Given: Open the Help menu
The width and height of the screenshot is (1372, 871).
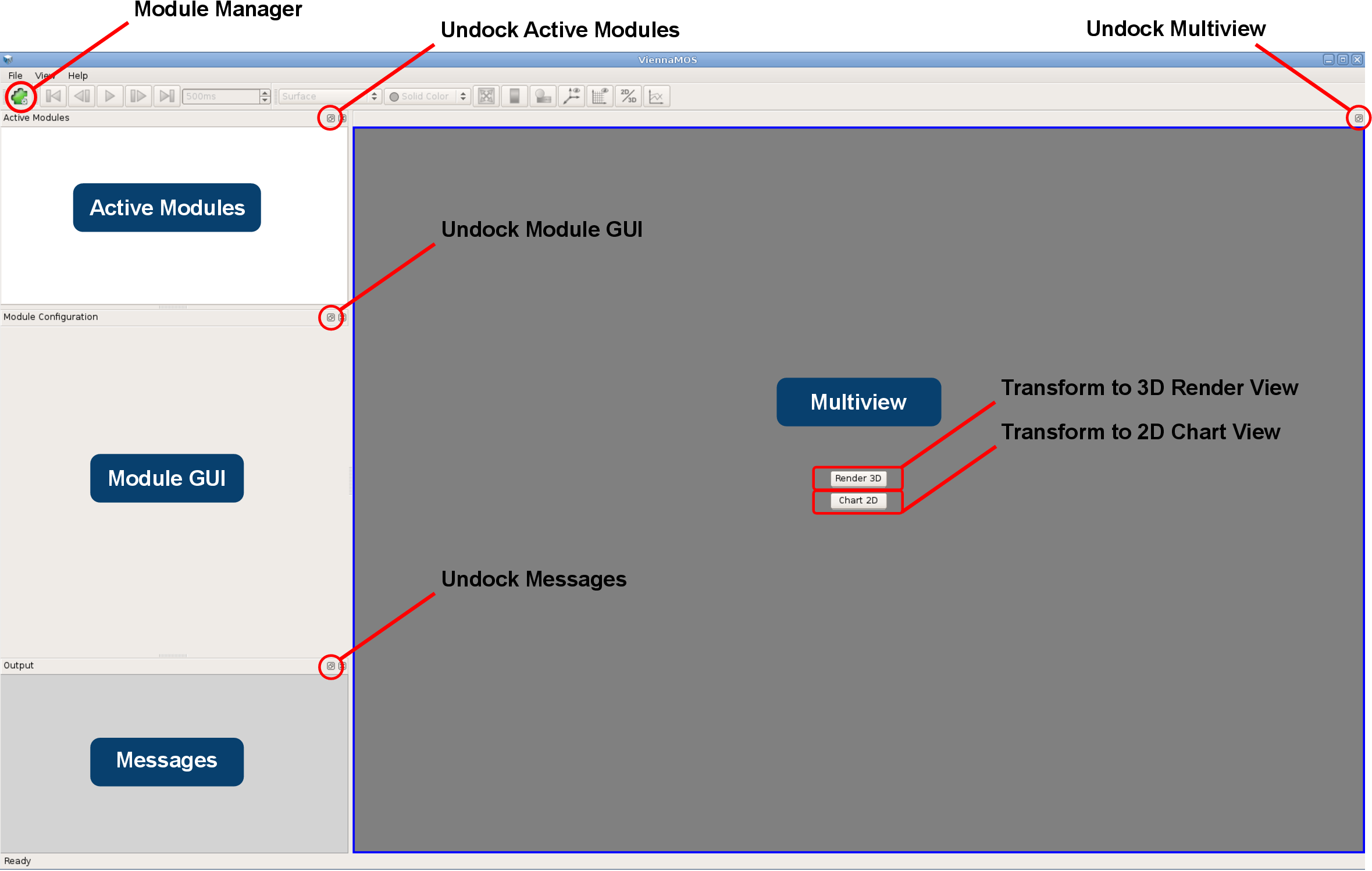Looking at the screenshot, I should click(x=77, y=76).
